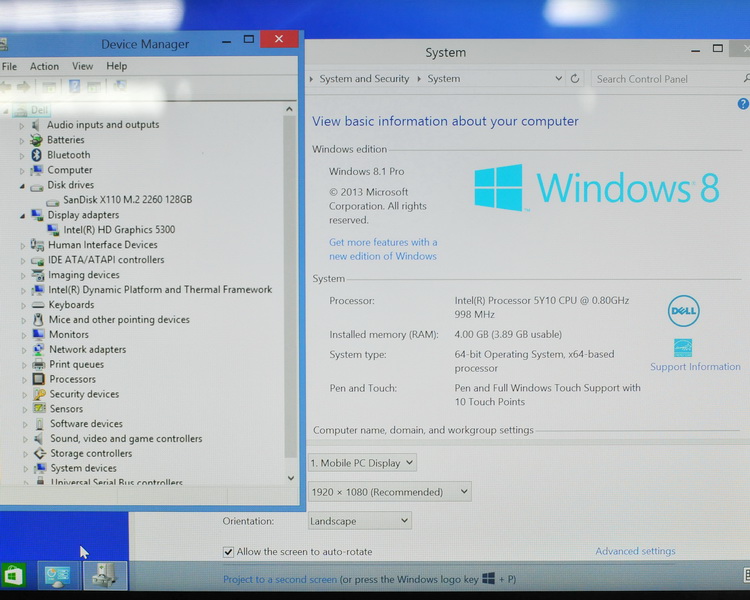Image resolution: width=750 pixels, height=600 pixels.
Task: Select Intel(R) HD Graphics 5300 adapter
Action: (x=119, y=230)
